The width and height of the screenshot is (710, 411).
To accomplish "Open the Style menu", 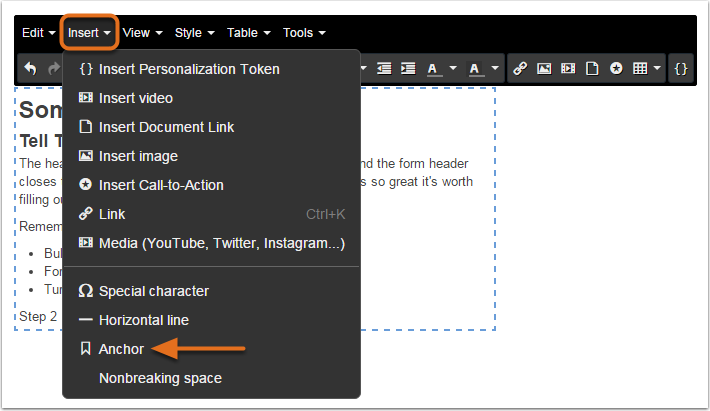I will tap(194, 33).
